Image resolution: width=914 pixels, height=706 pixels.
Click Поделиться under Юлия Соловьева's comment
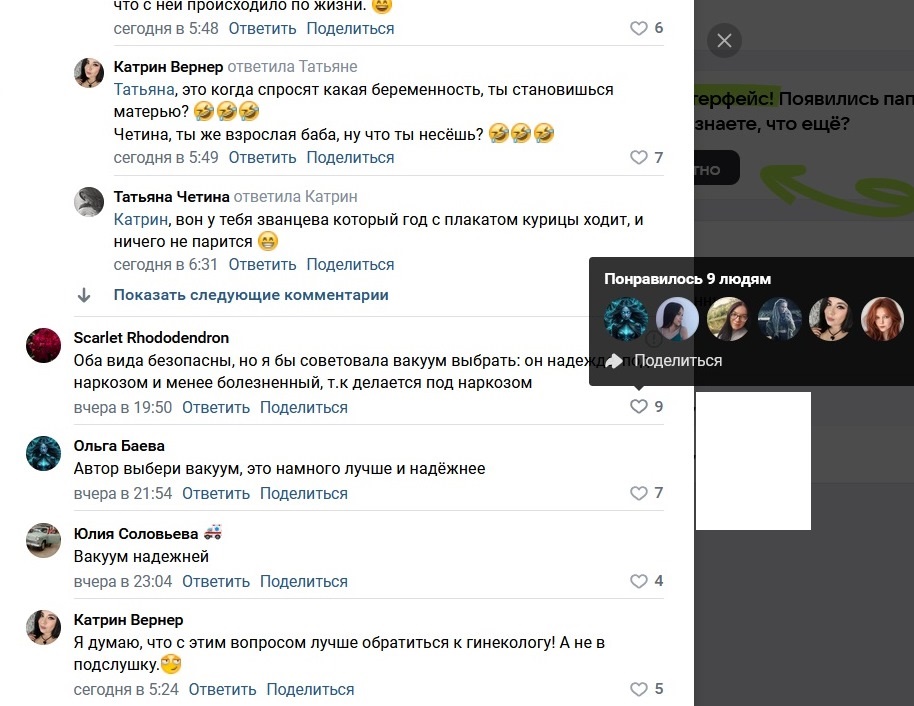pos(304,581)
